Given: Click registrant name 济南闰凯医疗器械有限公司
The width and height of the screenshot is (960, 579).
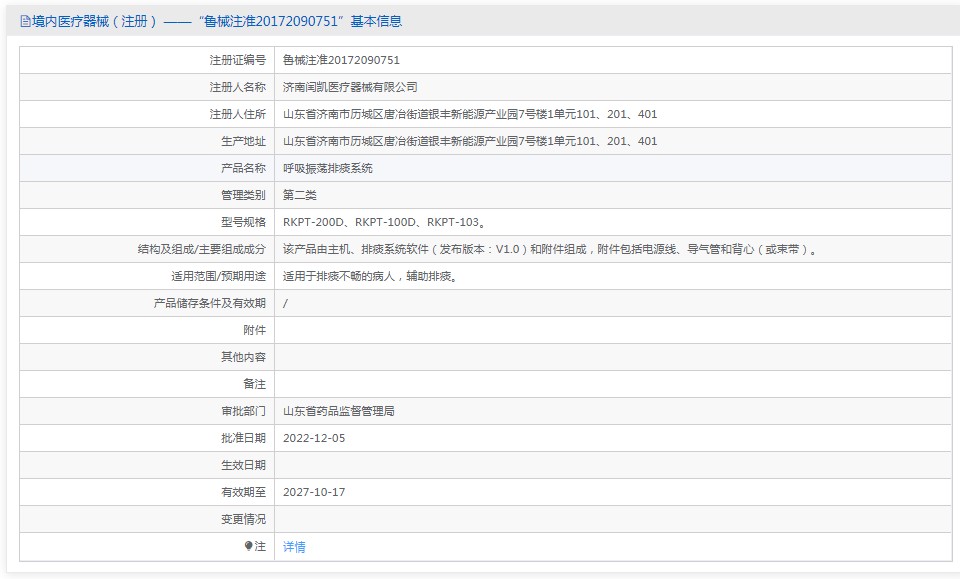Looking at the screenshot, I should click(x=350, y=87).
